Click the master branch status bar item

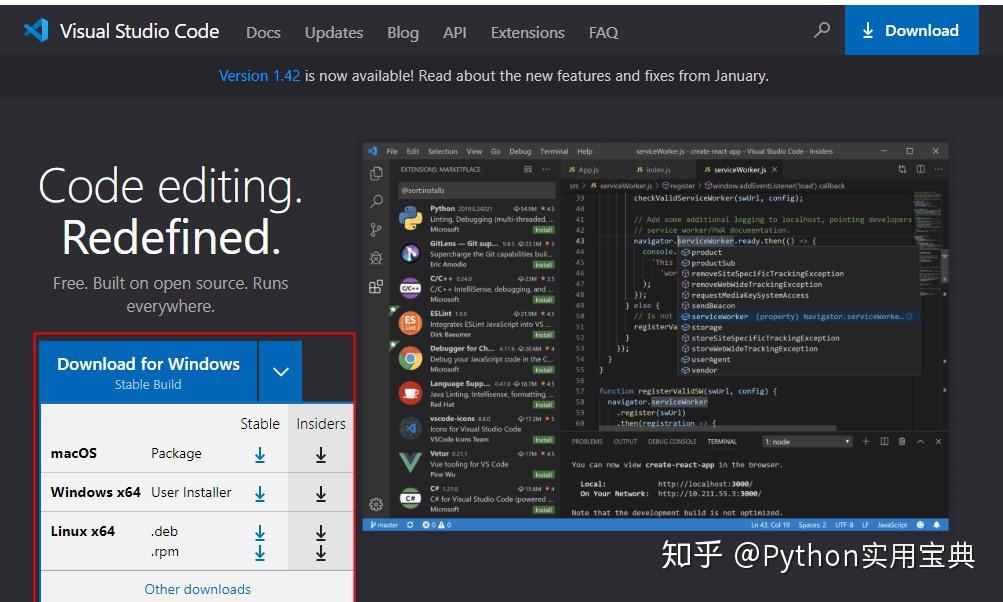384,525
